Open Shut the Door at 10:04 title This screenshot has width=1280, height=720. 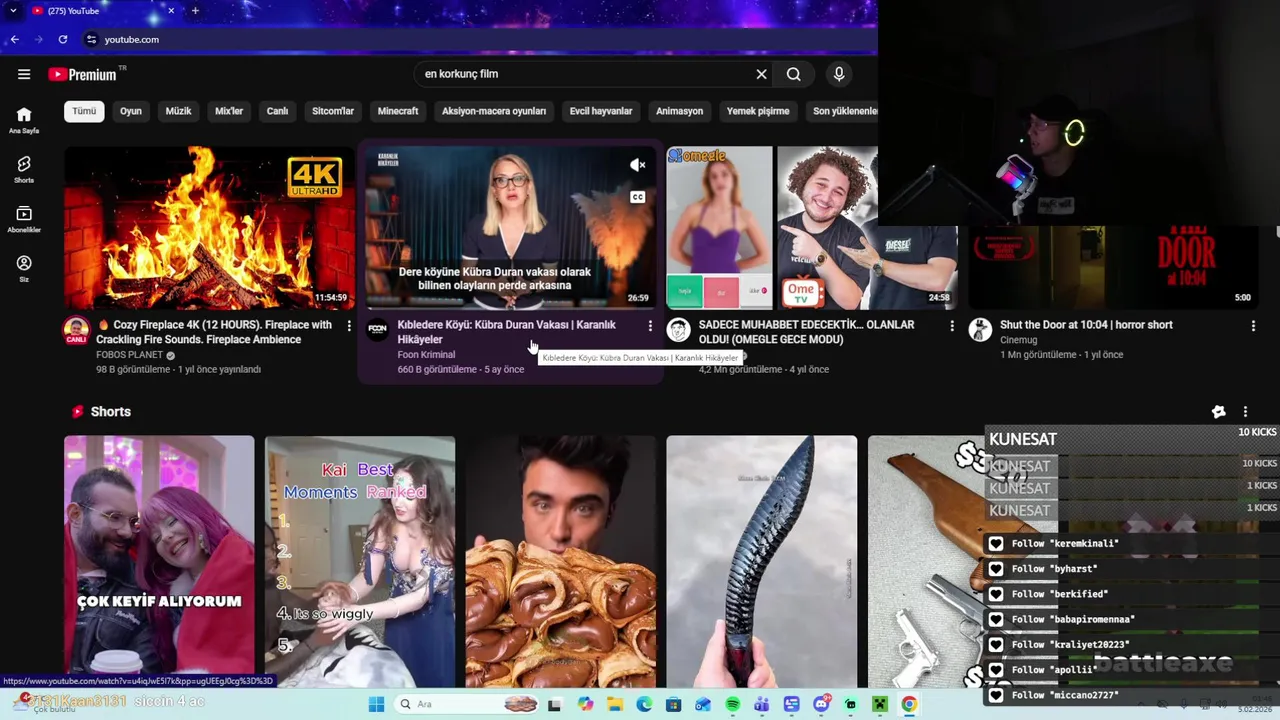click(x=1086, y=325)
